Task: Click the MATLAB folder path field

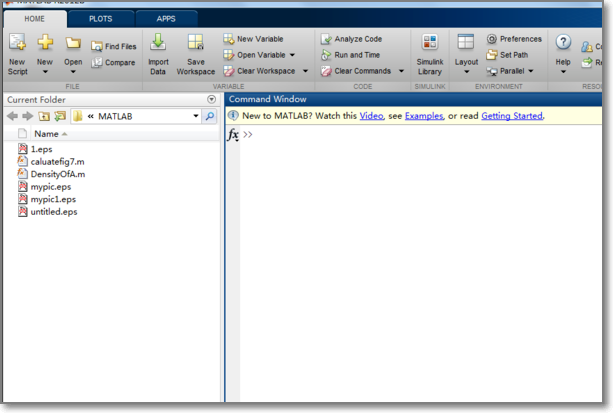Action: pos(137,116)
